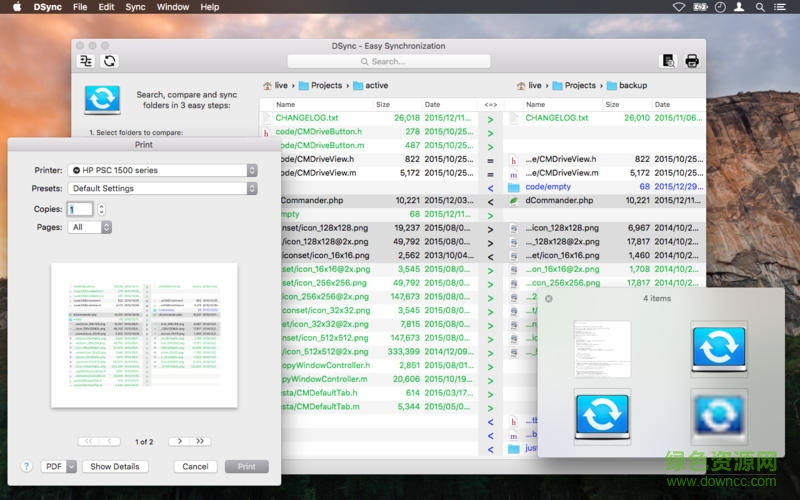The height and width of the screenshot is (500, 800).
Task: Open the Sync menu in menu bar
Action: 135,7
